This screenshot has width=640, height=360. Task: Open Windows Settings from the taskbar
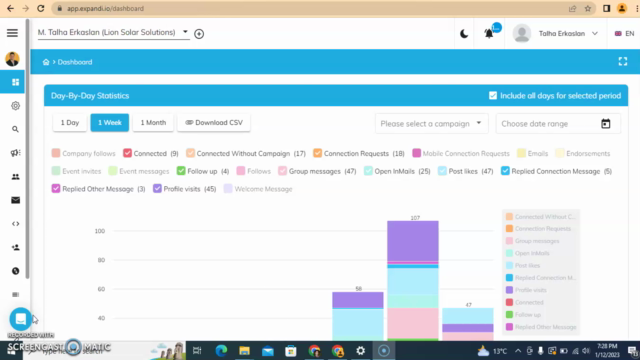[360, 351]
